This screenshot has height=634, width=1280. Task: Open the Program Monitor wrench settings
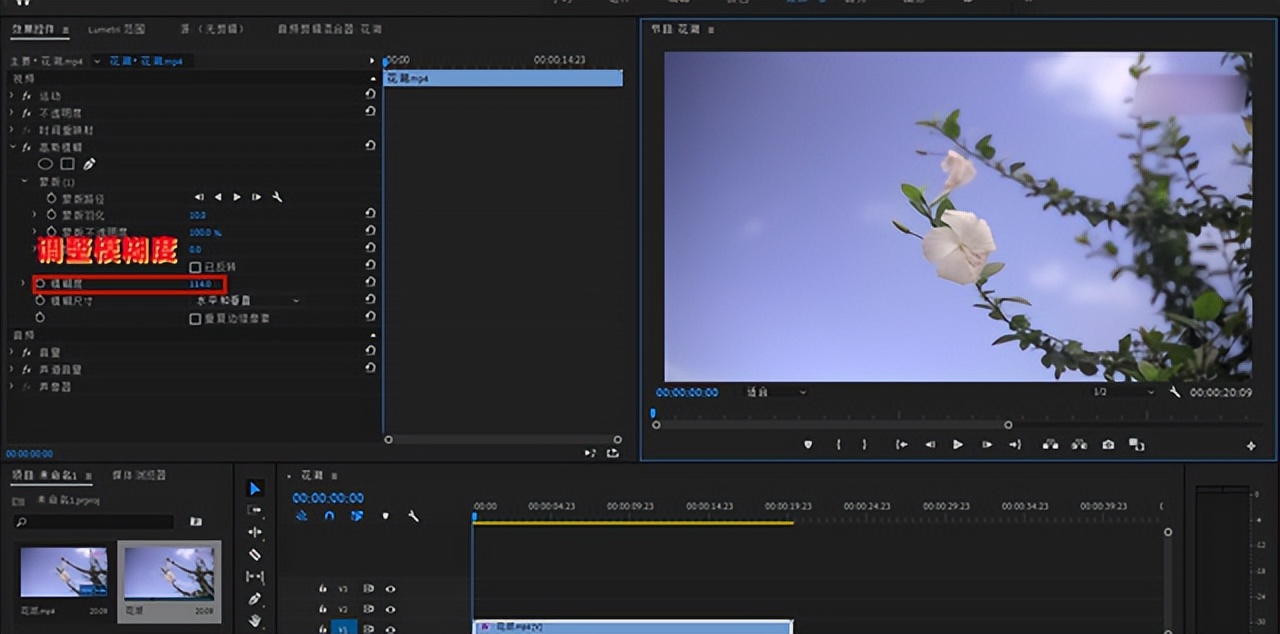pos(1175,392)
